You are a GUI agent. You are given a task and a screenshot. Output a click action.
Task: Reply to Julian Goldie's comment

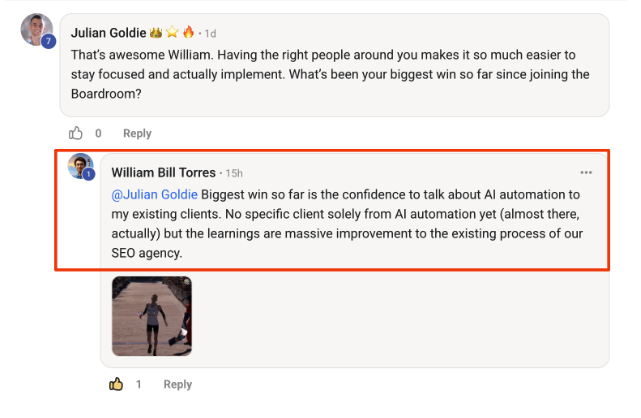pyautogui.click(x=137, y=134)
